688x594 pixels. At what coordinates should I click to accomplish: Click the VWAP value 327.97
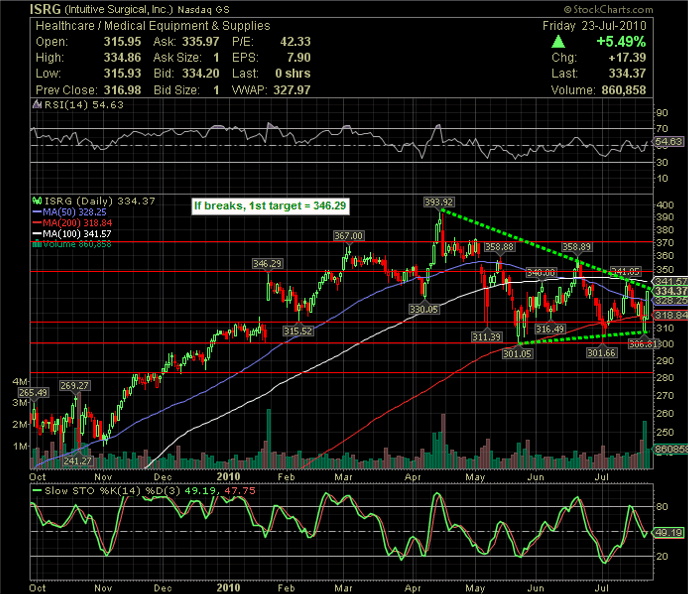(292, 90)
